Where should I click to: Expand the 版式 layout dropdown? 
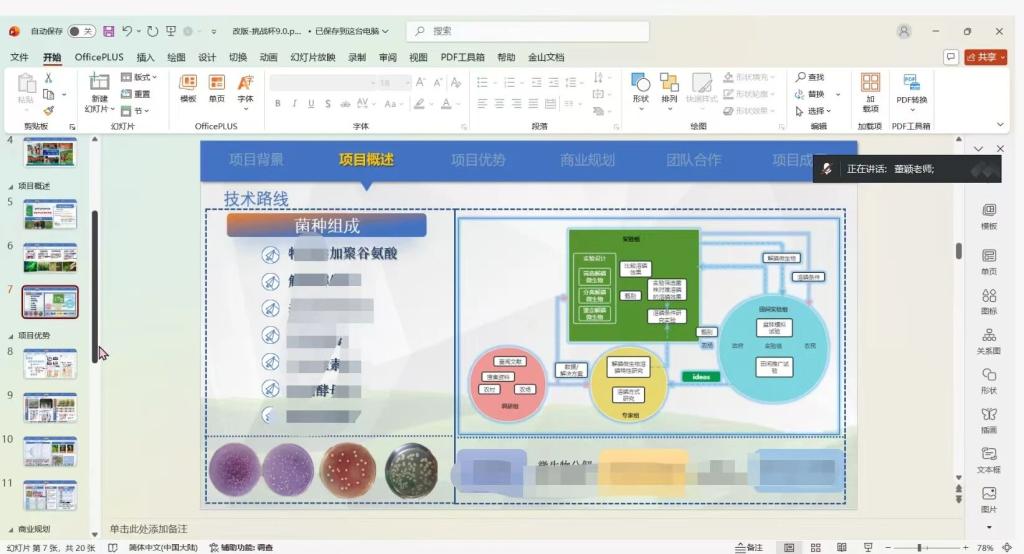(x=140, y=77)
